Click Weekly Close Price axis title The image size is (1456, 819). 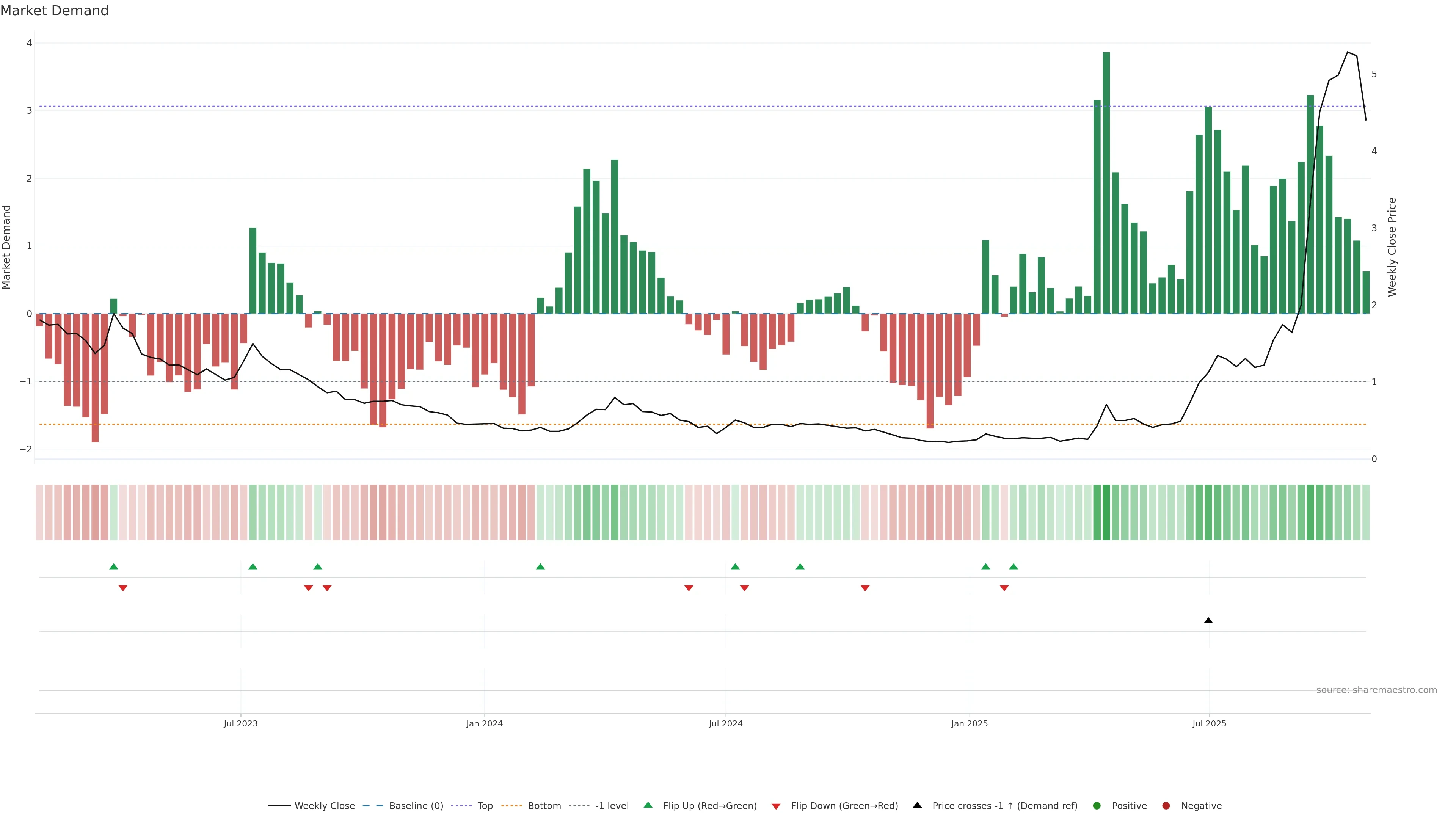[x=1392, y=247]
